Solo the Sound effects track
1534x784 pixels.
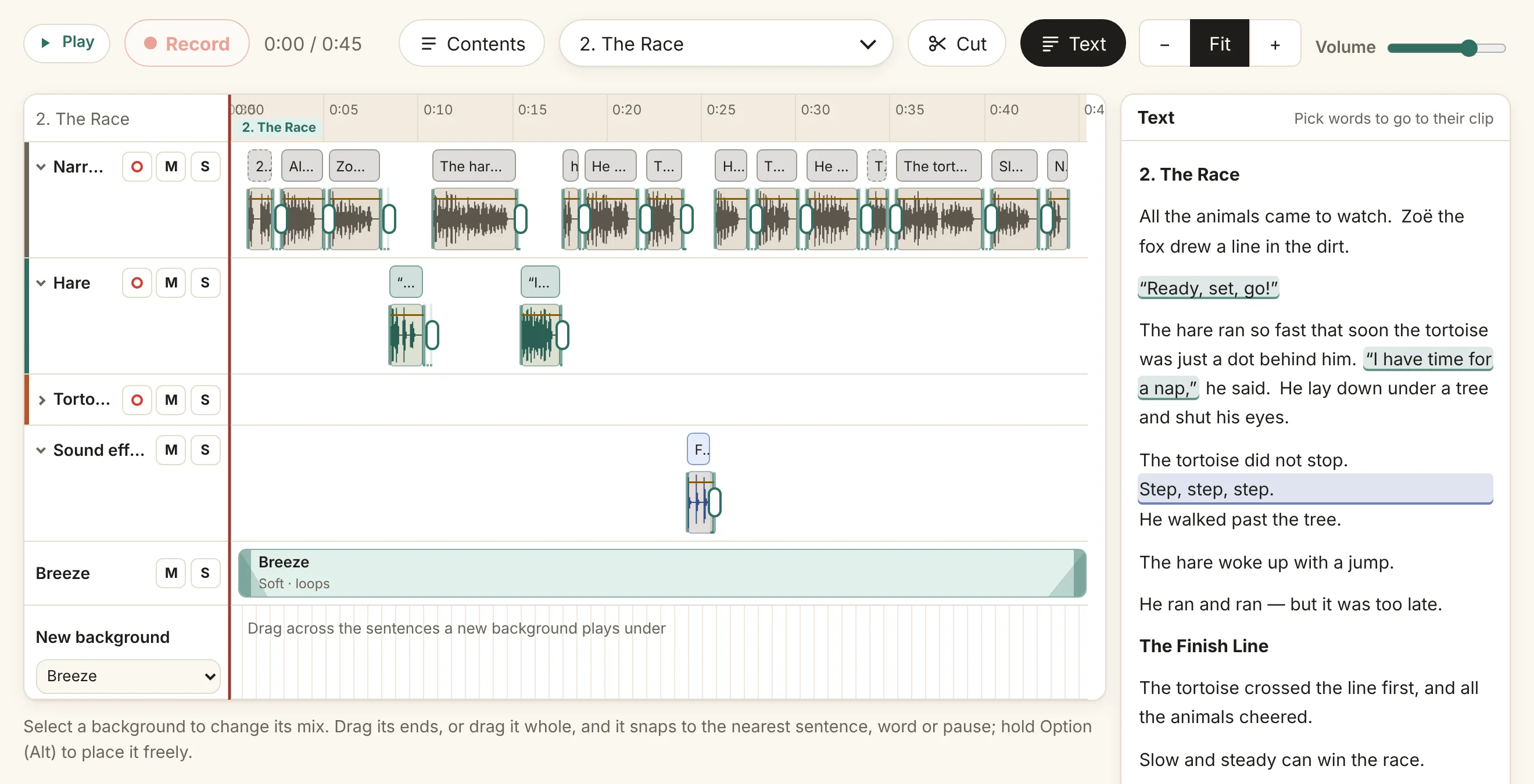pyautogui.click(x=205, y=450)
